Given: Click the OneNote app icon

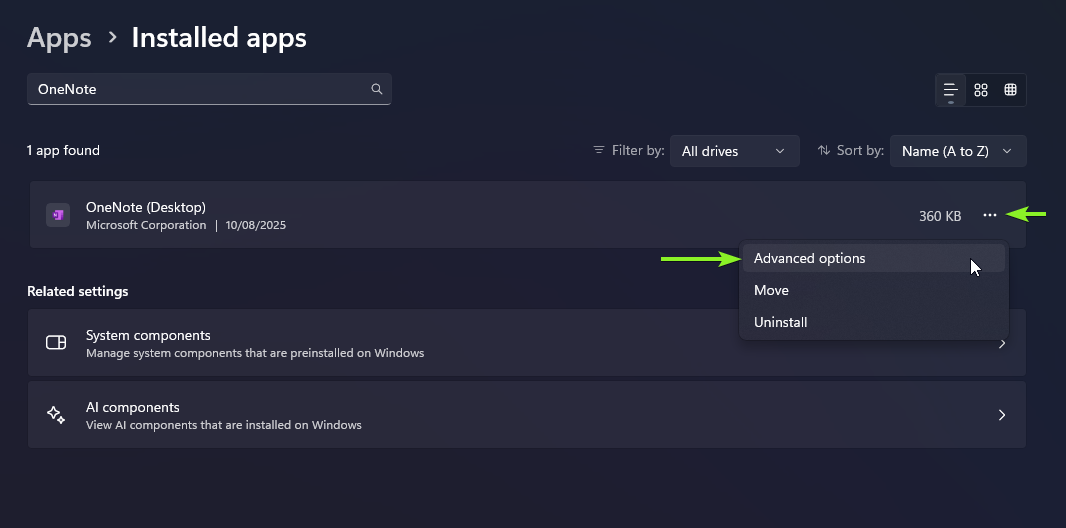Looking at the screenshot, I should coord(58,215).
